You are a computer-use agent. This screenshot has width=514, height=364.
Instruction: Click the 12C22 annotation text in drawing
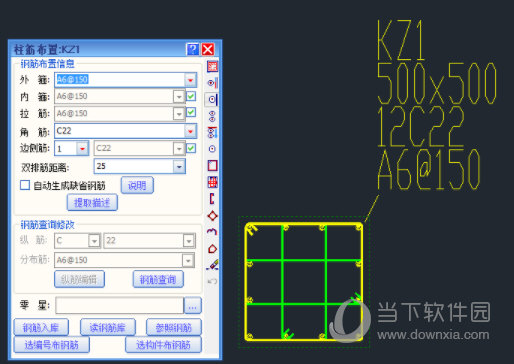[x=421, y=126]
